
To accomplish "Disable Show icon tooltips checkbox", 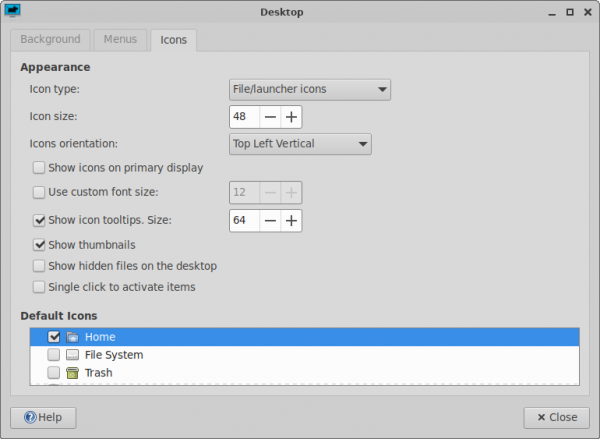I will point(39,220).
